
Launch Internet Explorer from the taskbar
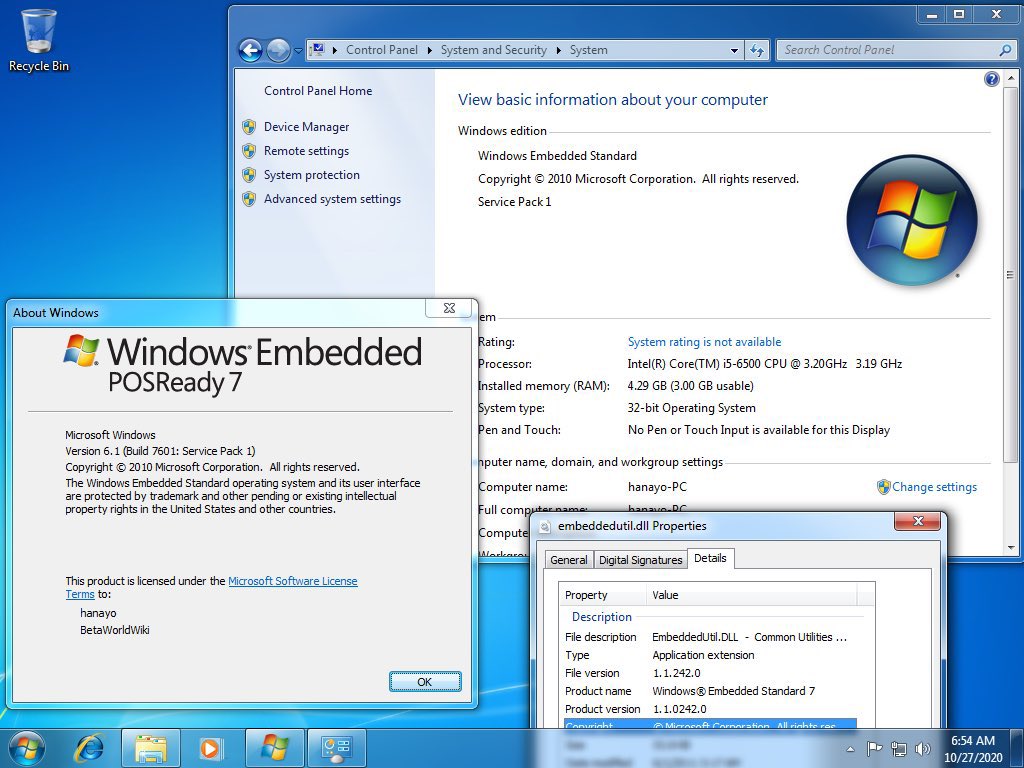point(90,747)
